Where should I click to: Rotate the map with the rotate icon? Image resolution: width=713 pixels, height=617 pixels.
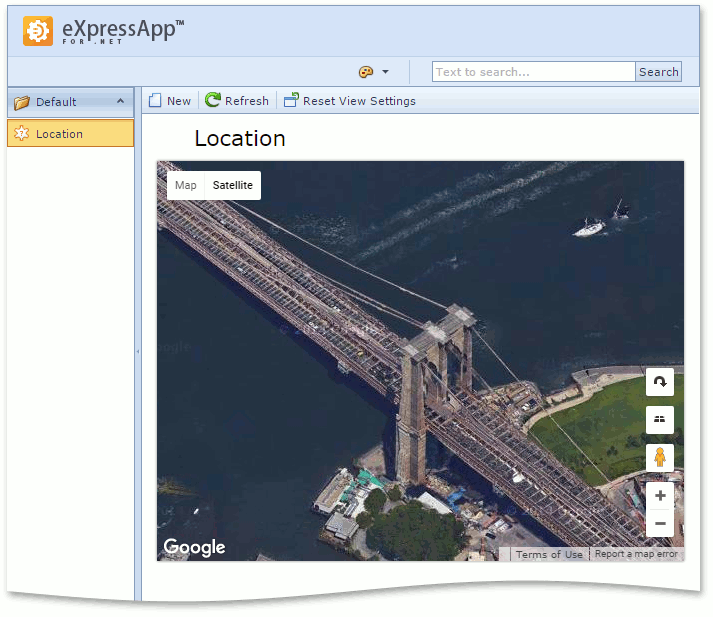(x=660, y=382)
